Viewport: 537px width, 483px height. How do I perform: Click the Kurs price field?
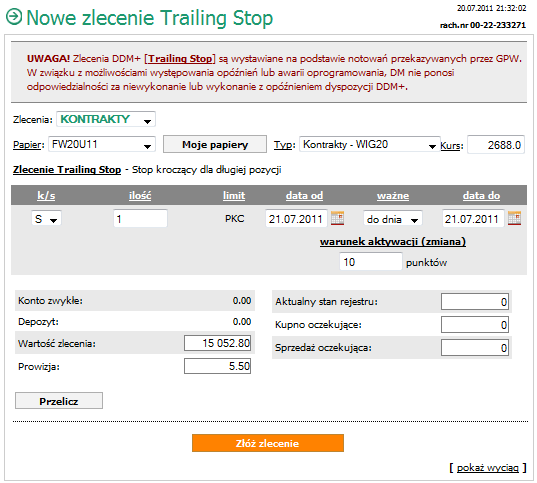tap(496, 145)
